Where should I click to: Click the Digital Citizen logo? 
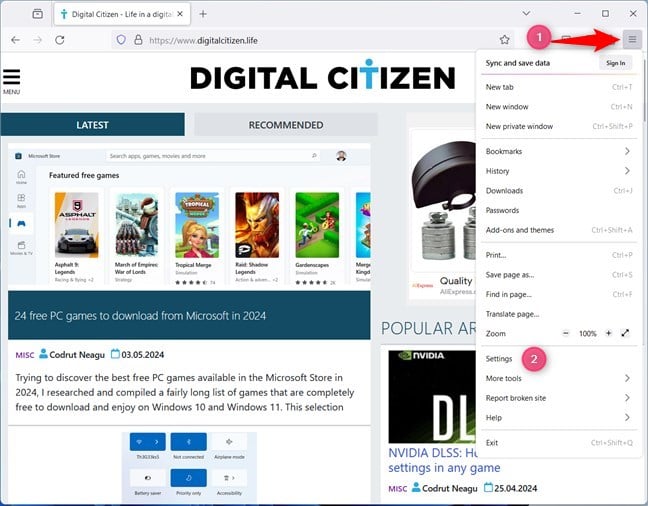pos(323,76)
